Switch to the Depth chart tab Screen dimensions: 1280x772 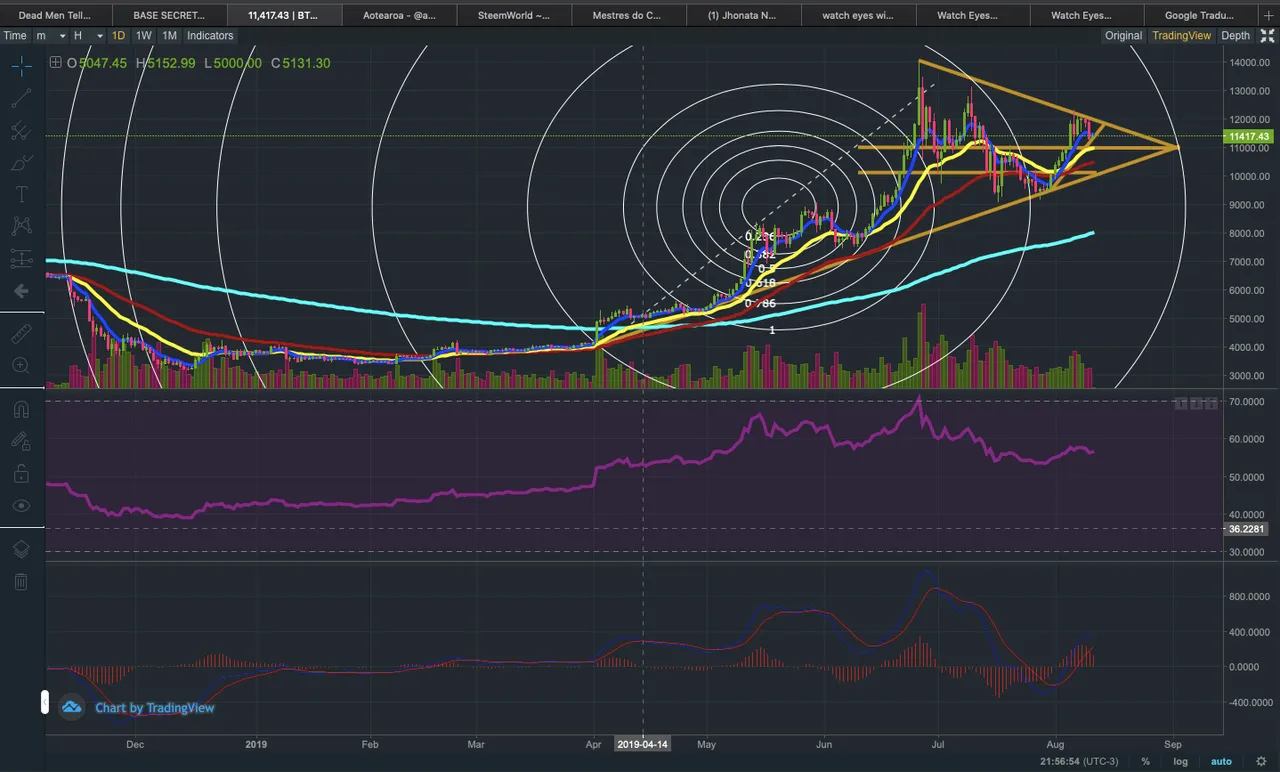coord(1235,35)
